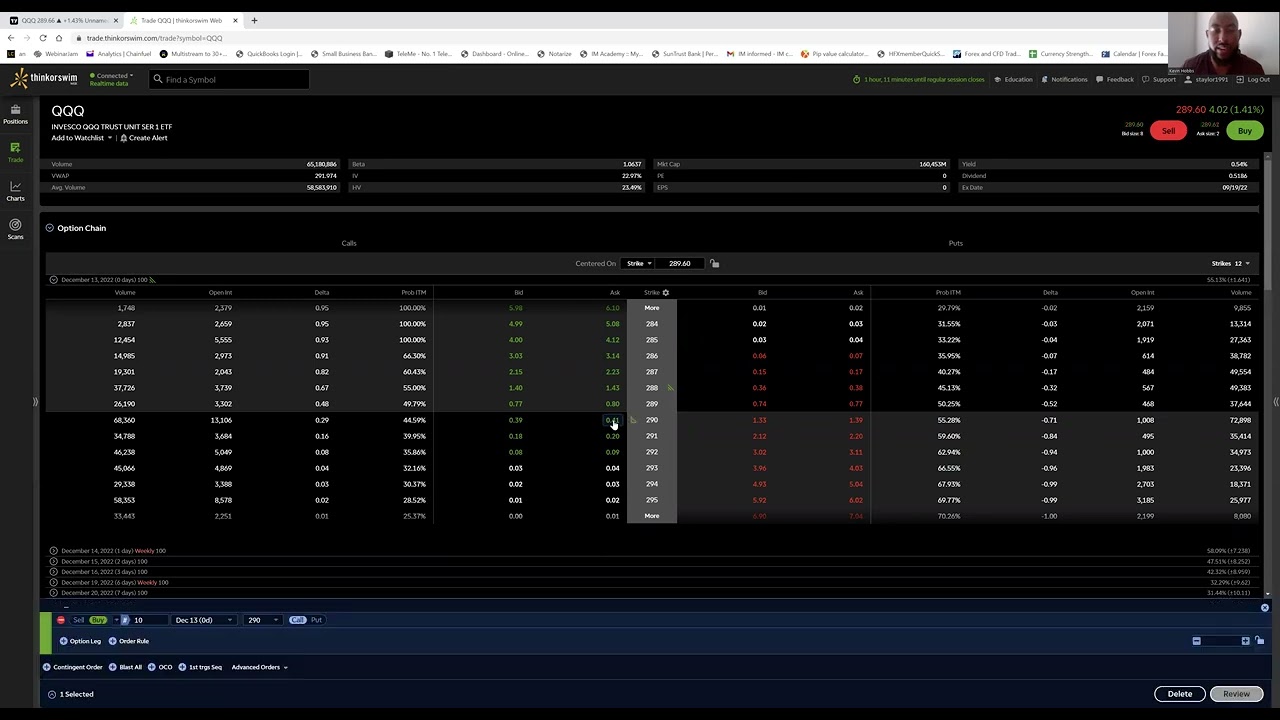Add an OCO order
The image size is (1280, 720).
click(160, 667)
